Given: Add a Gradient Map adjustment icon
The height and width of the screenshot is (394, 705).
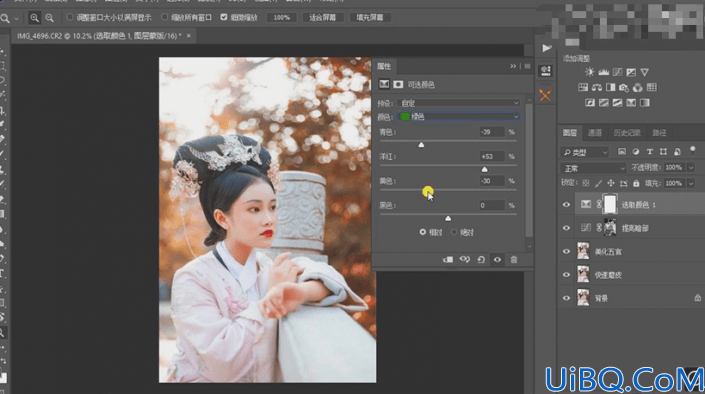Looking at the screenshot, I should 645,103.
